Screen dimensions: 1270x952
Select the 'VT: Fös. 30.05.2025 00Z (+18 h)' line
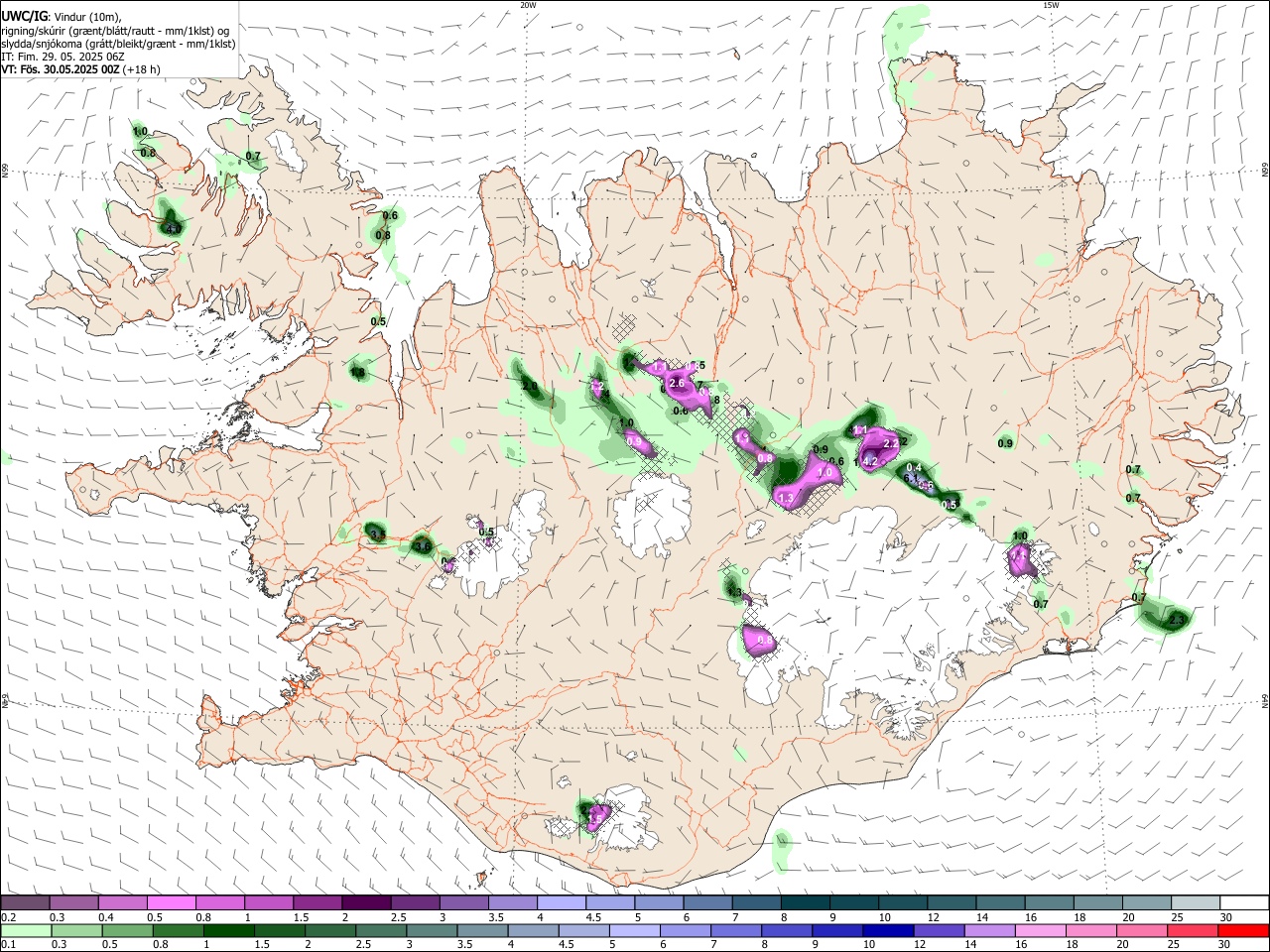point(80,69)
